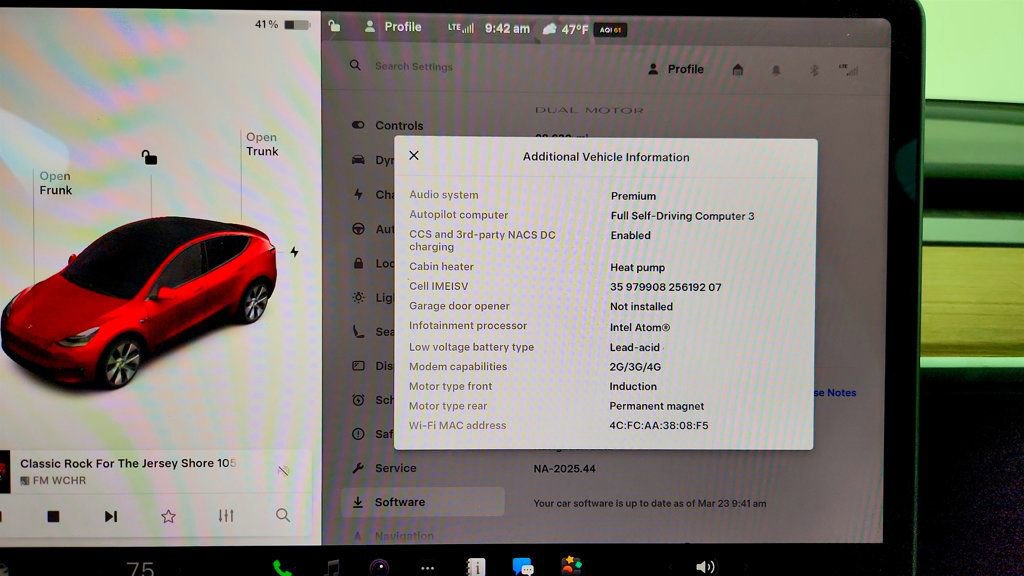Focus the Search Settings field
Image resolution: width=1024 pixels, height=576 pixels.
click(x=413, y=66)
